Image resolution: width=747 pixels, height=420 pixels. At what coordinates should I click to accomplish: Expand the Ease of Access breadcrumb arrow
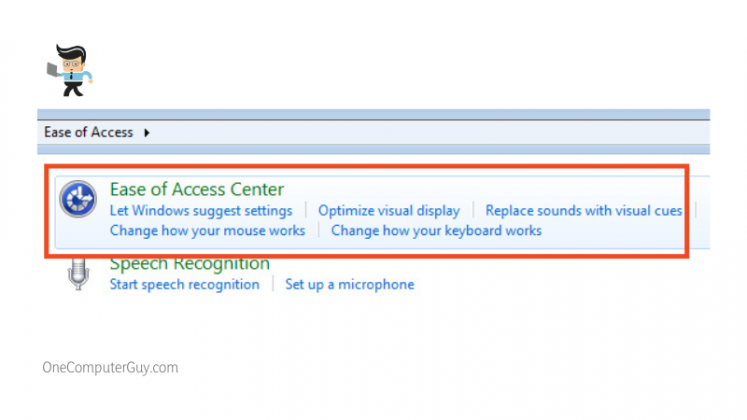148,132
